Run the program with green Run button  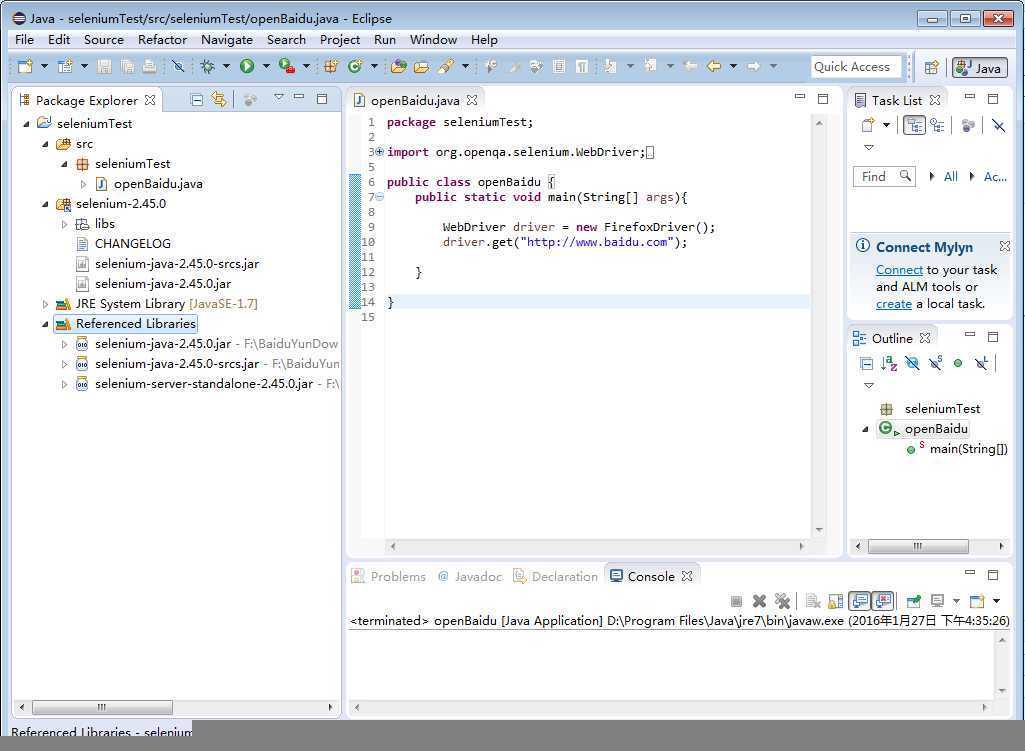tap(247, 66)
